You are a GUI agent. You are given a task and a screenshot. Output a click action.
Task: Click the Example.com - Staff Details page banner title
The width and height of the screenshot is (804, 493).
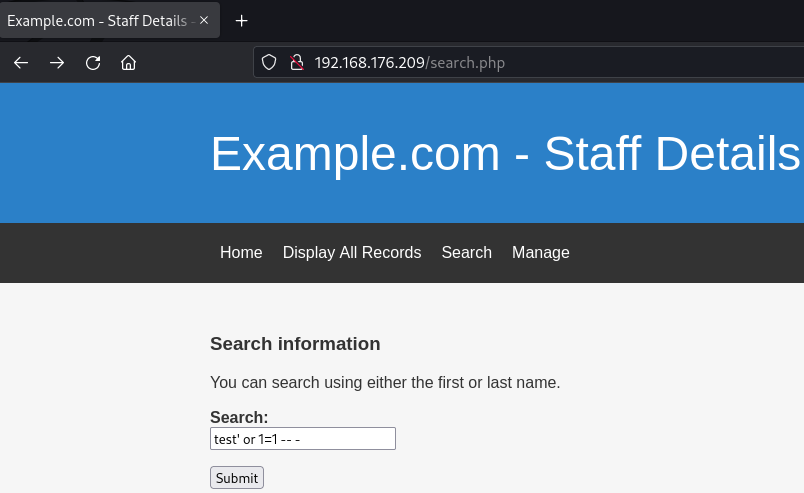coord(505,154)
